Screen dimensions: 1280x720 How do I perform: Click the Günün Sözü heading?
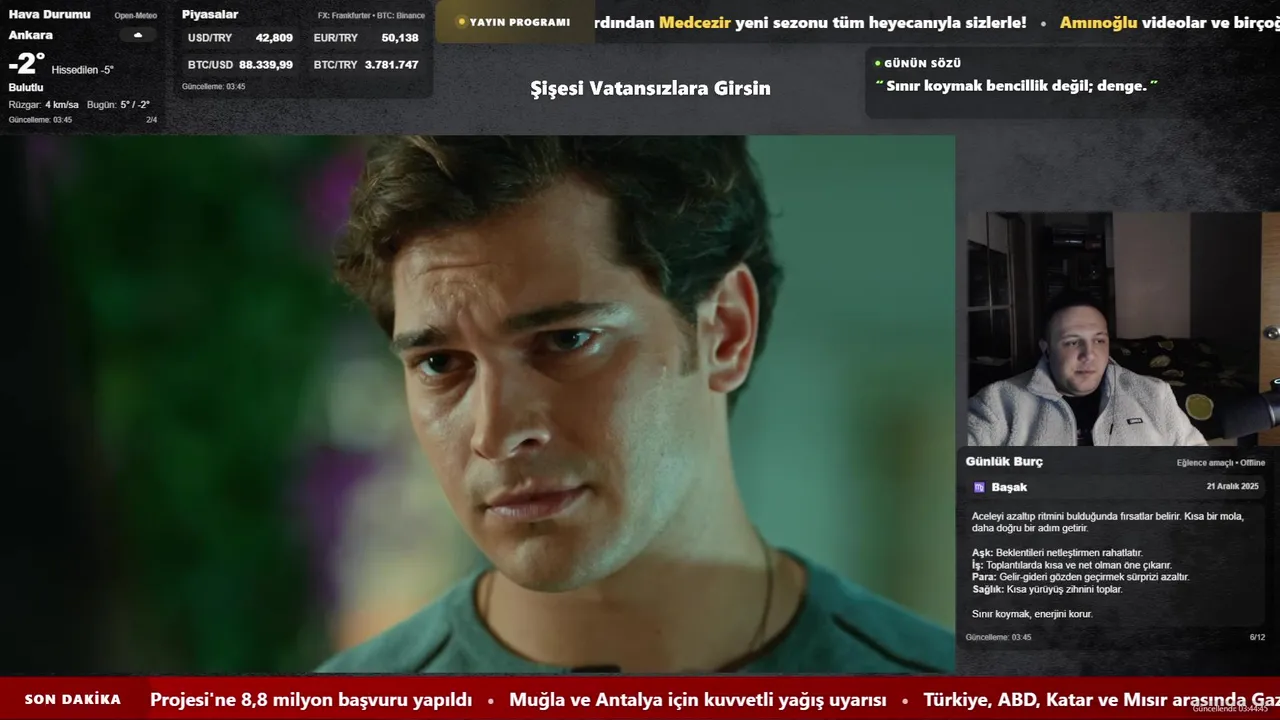922,63
